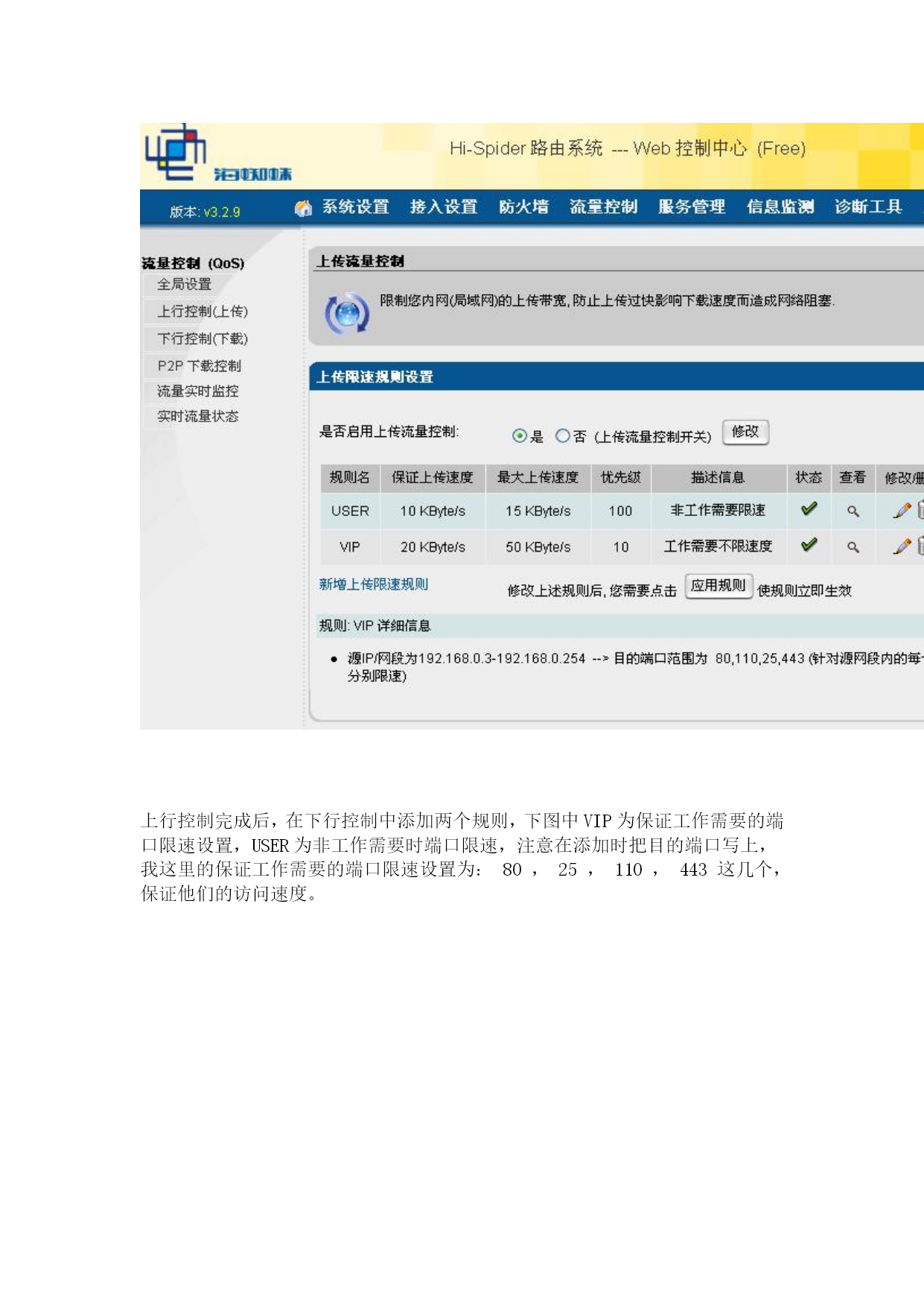Click the 查看 column header
Viewport: 924px width, 1306px height.
pyautogui.click(x=853, y=478)
